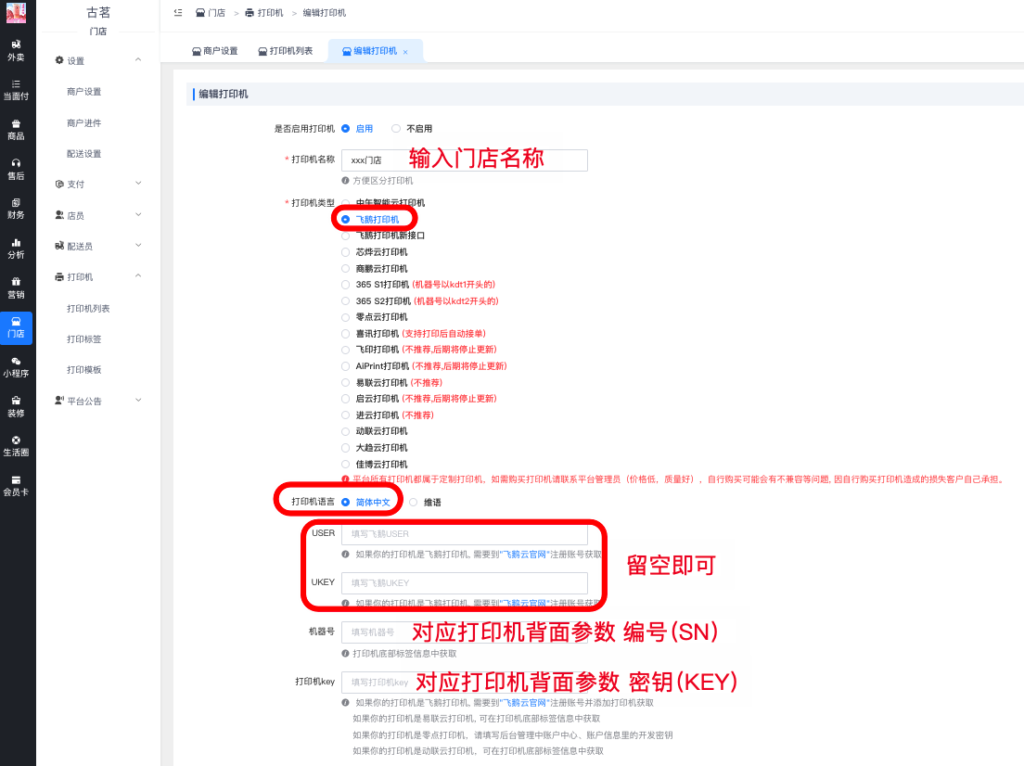Click inside the 机器号 input field

tap(390, 632)
